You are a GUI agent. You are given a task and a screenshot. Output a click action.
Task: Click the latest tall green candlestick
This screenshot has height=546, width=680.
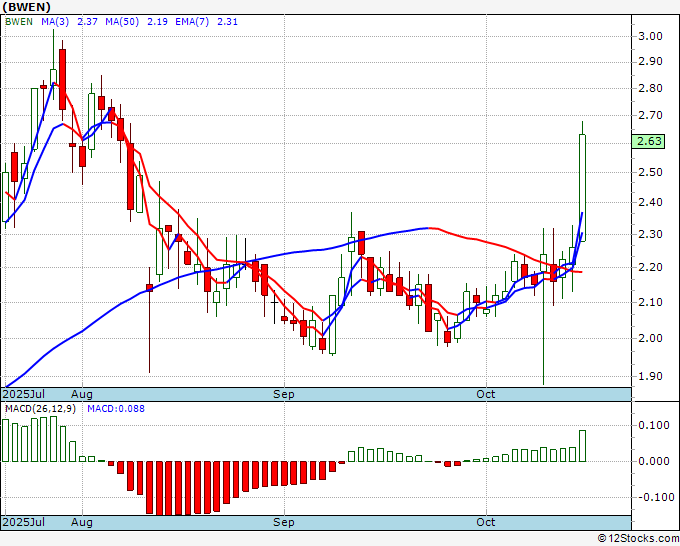582,187
